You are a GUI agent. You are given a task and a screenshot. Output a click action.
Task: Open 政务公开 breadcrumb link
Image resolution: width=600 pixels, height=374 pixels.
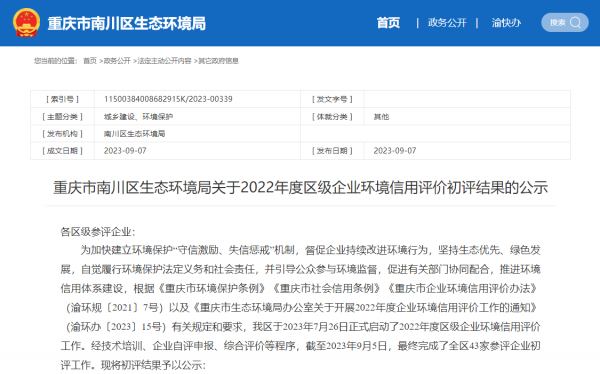pos(117,61)
